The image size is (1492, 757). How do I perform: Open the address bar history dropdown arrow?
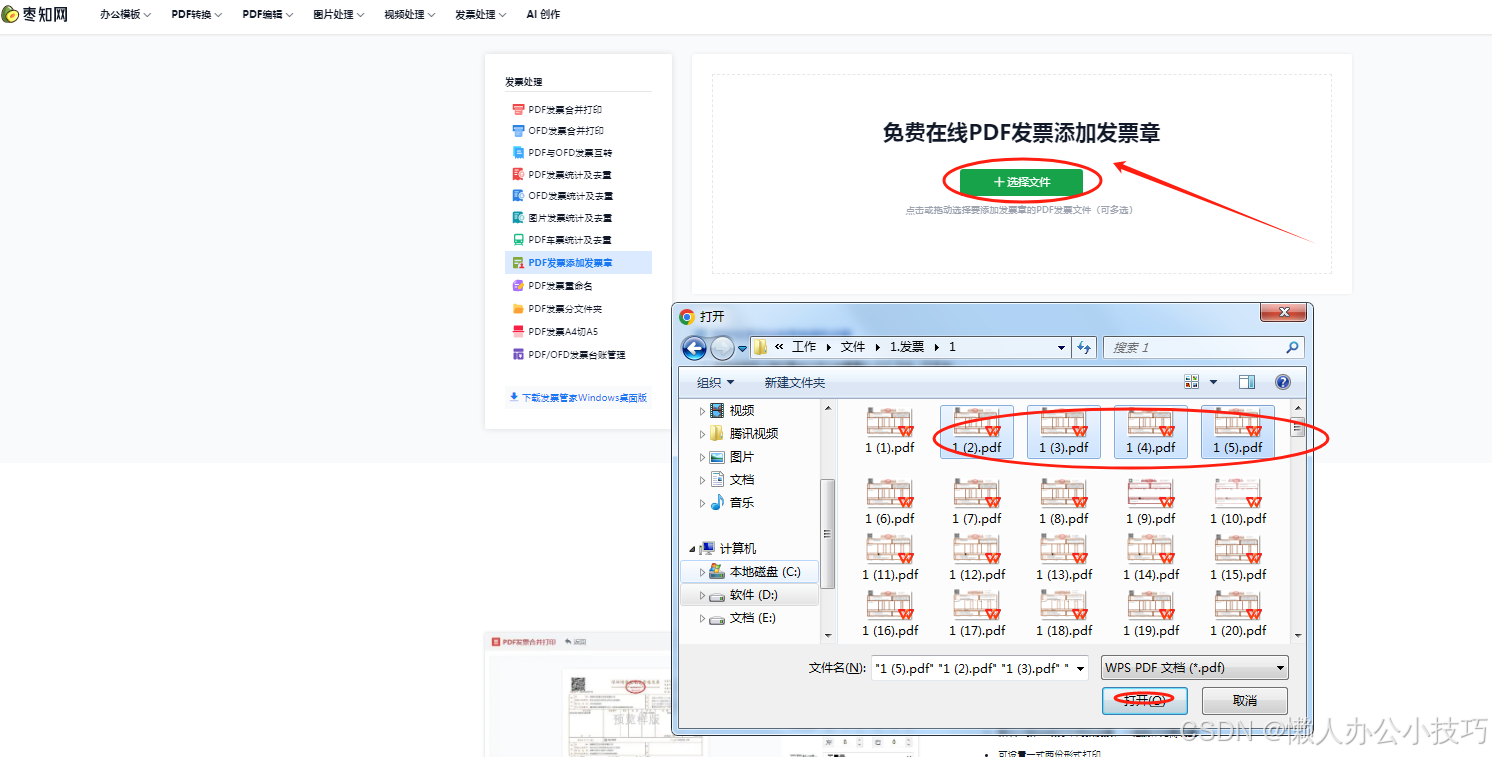(x=1062, y=348)
